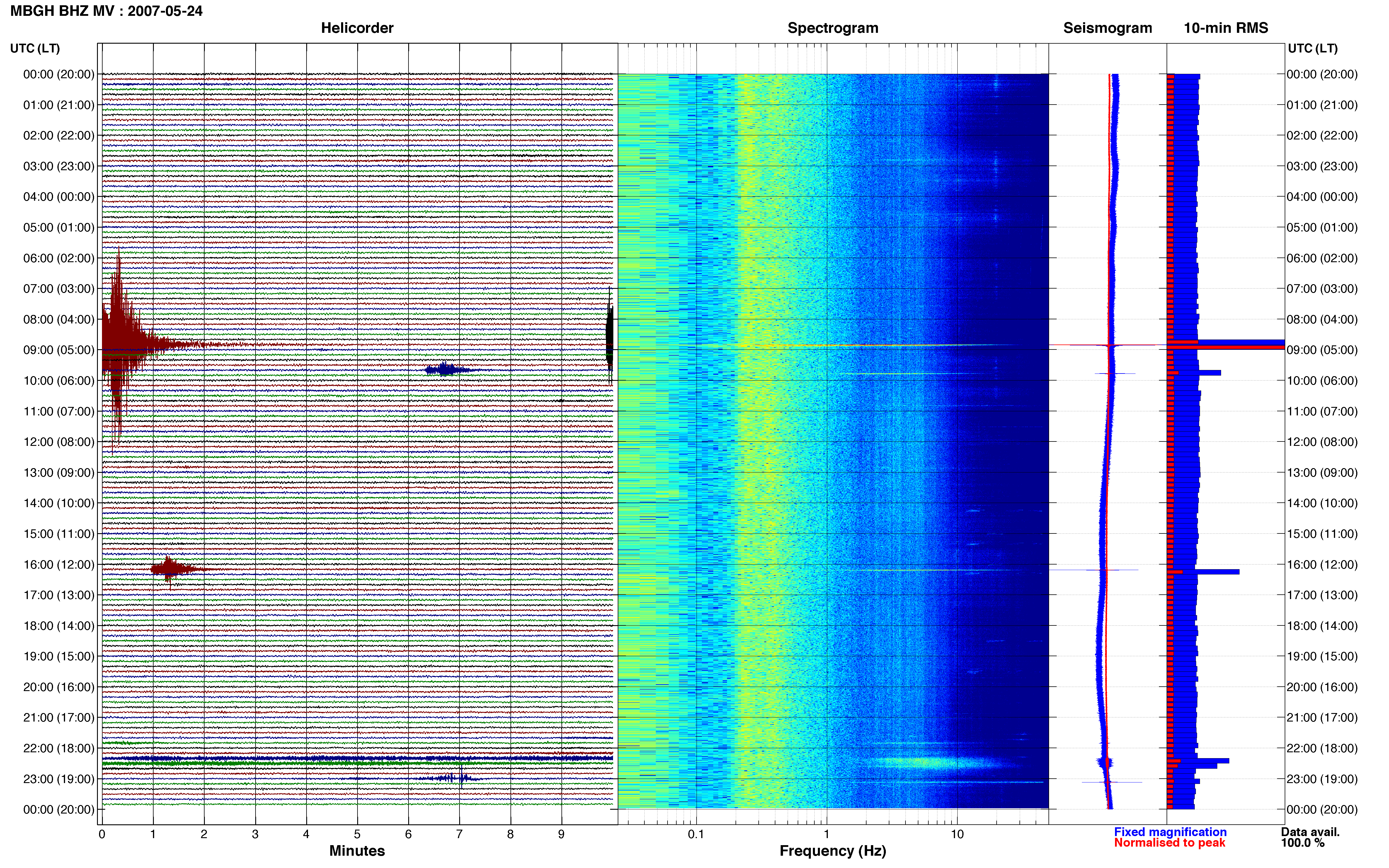Click the extended blue RMS bar at 16:00
Screen dimensions: 1389x868
(x=1203, y=572)
